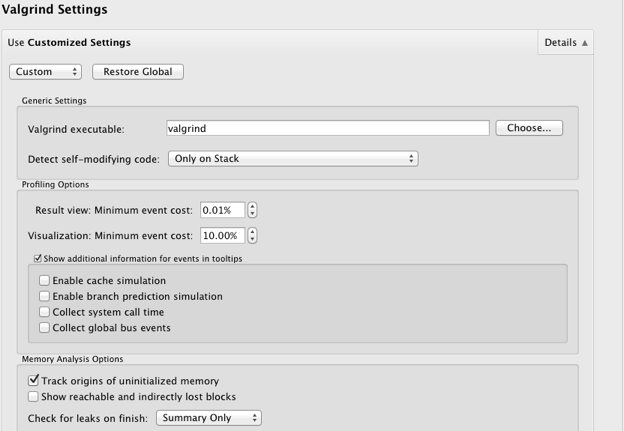Check Collect global bus events

point(44,328)
